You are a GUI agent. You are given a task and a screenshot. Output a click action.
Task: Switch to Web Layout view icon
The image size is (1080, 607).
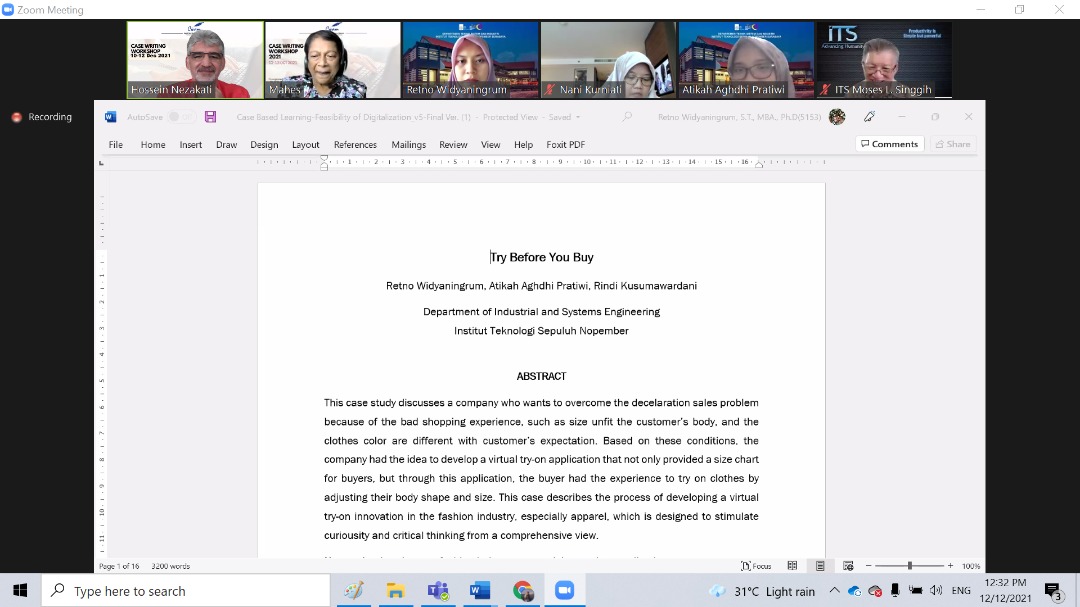coord(848,566)
